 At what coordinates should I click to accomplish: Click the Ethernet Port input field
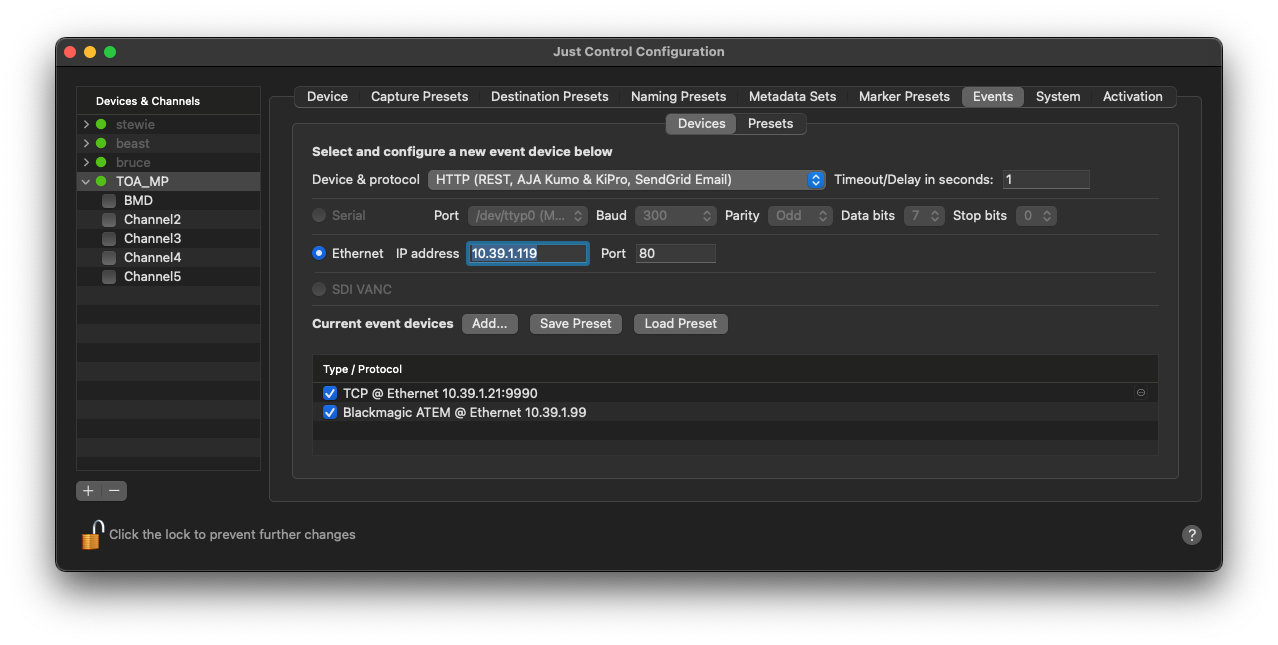click(x=676, y=254)
